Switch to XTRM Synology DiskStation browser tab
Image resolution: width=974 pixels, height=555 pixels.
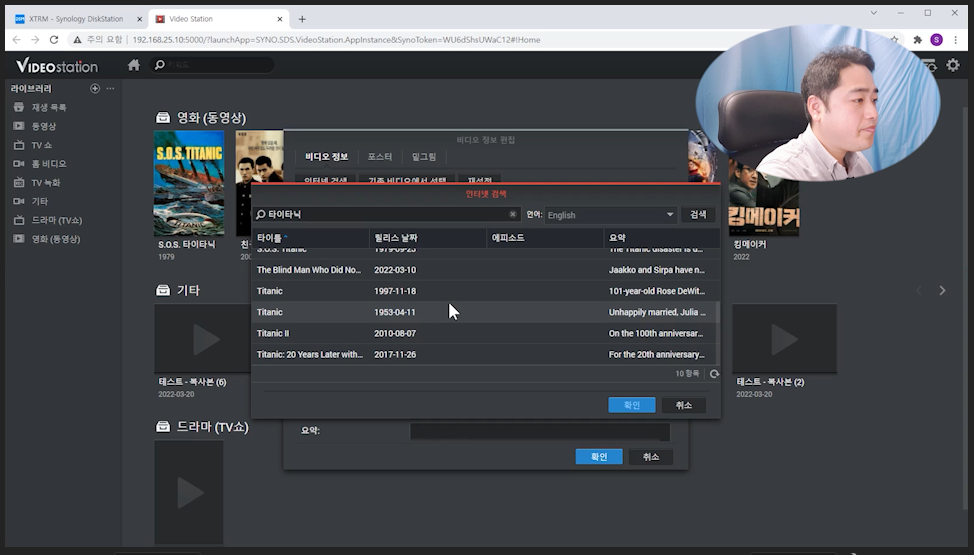click(x=76, y=19)
